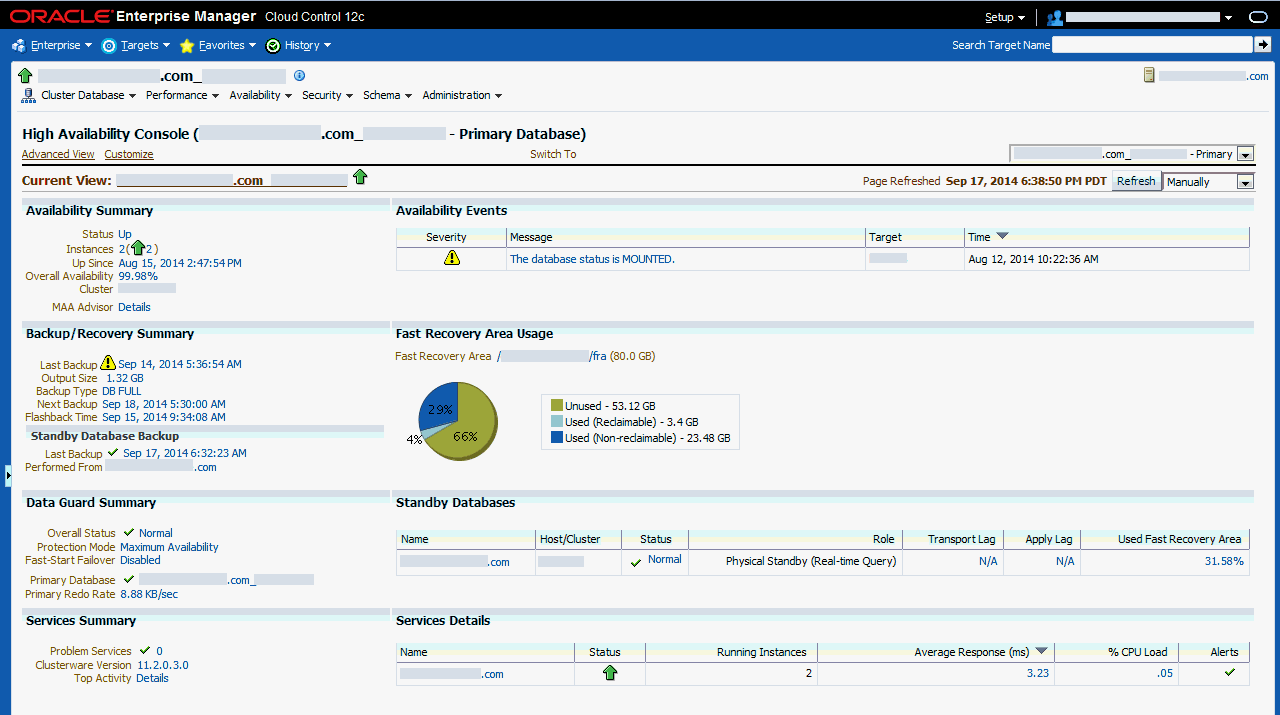Click the Severity column header

click(446, 237)
